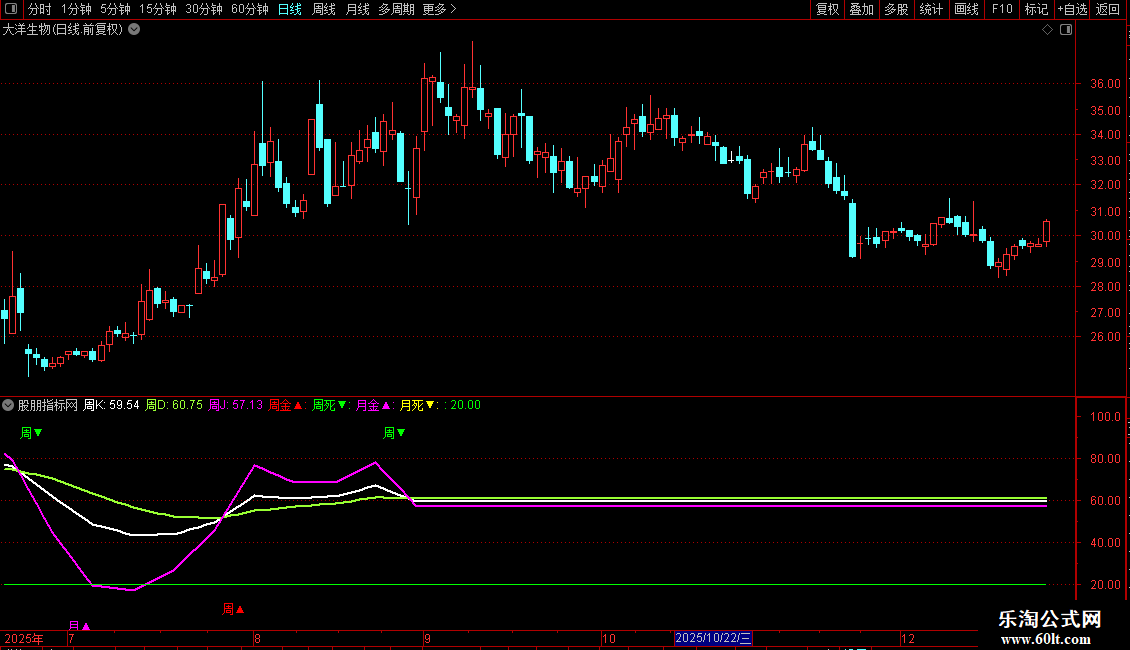
Task: Switch to 月线 monthly chart
Action: point(357,9)
